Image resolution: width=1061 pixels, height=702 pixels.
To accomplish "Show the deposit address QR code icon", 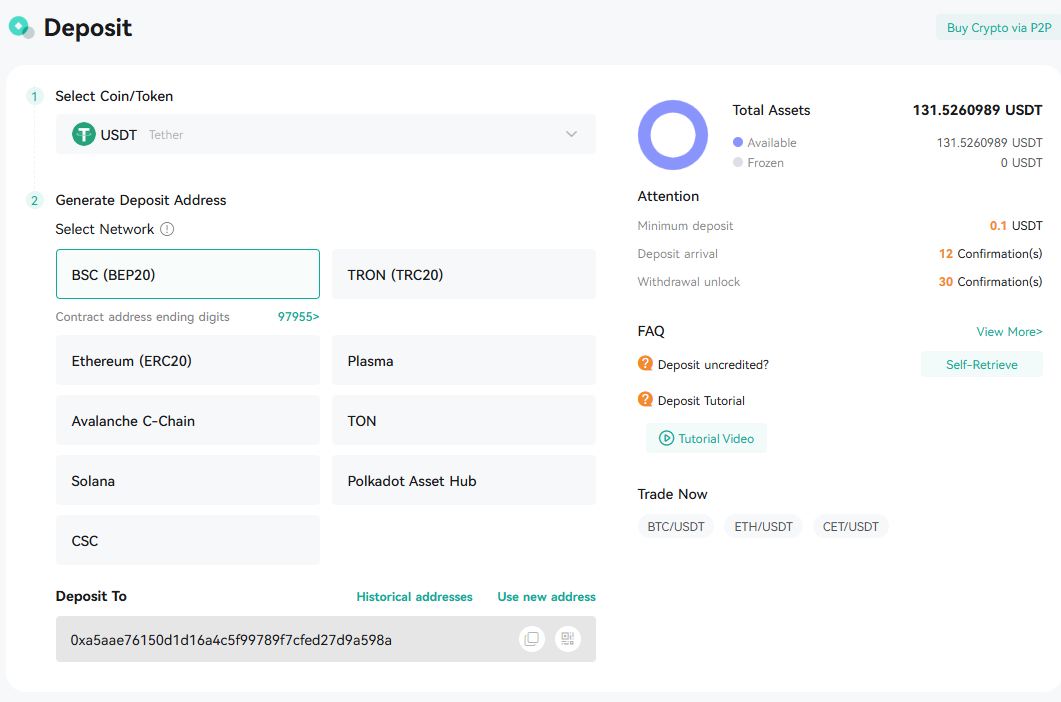I will tap(568, 638).
